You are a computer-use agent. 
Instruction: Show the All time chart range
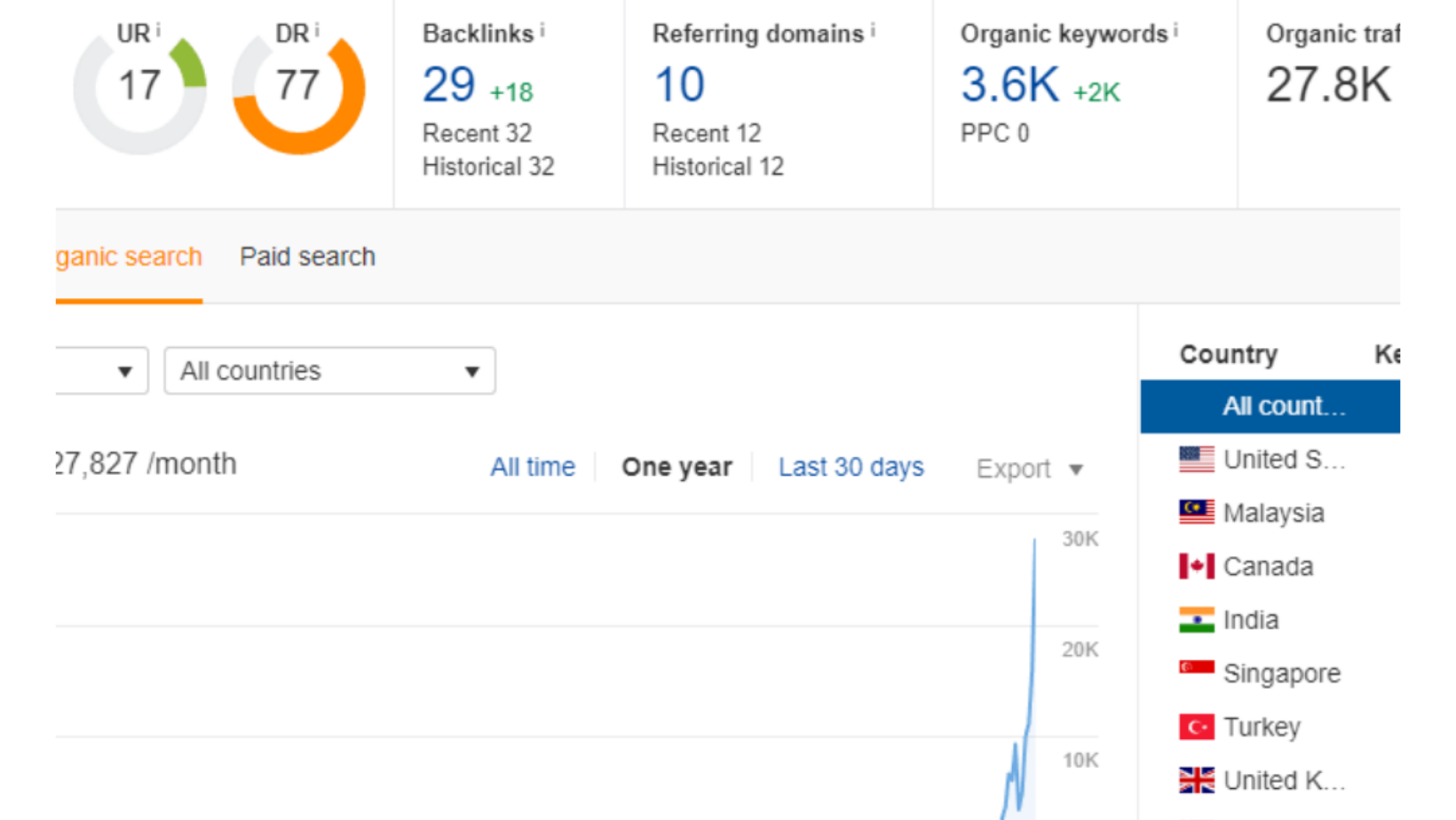pyautogui.click(x=533, y=467)
